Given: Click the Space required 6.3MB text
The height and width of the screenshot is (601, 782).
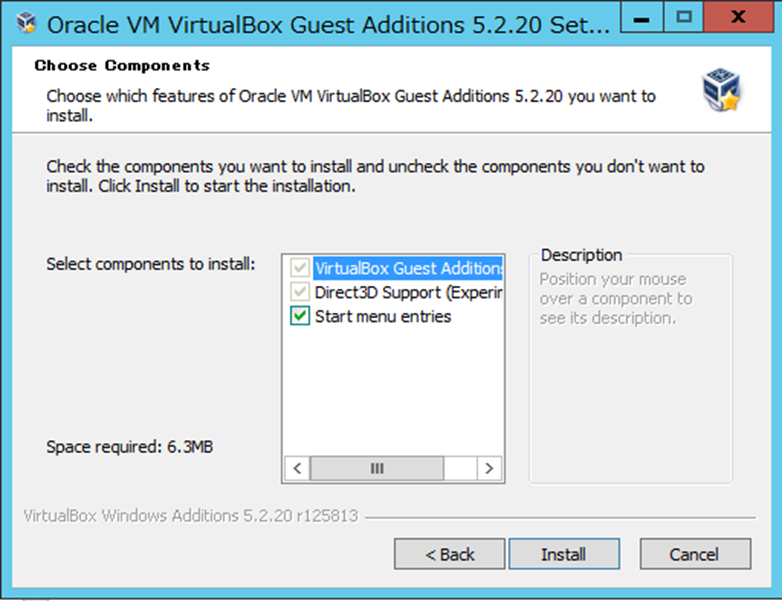Looking at the screenshot, I should click(x=129, y=446).
